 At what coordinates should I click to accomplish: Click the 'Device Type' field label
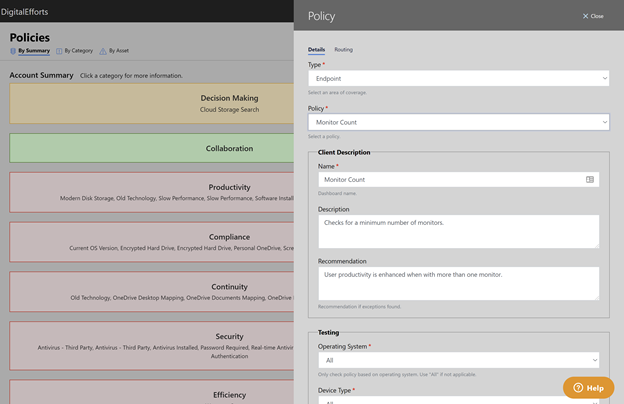pyautogui.click(x=334, y=390)
